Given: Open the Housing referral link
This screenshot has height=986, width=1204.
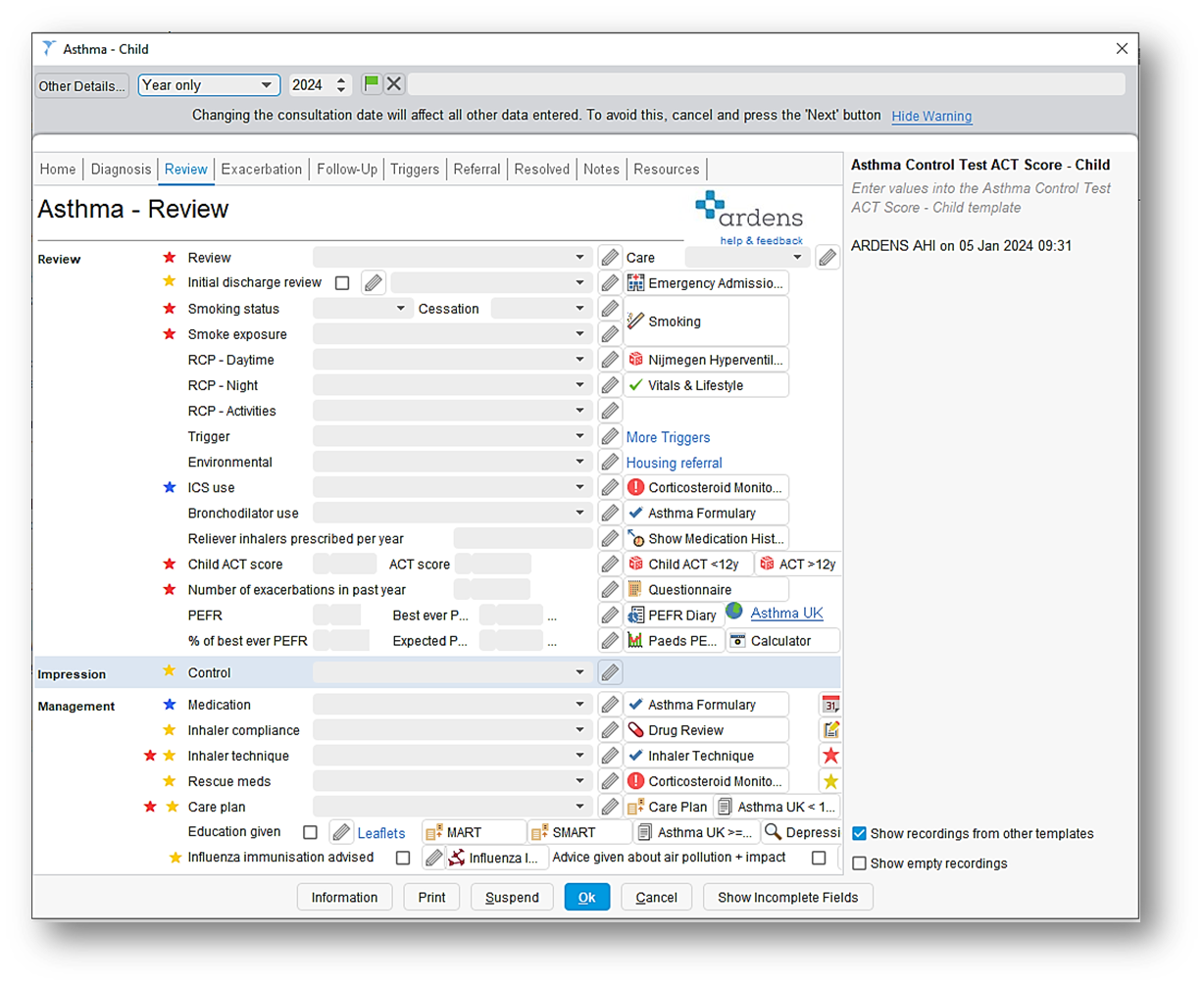Looking at the screenshot, I should pos(674,463).
